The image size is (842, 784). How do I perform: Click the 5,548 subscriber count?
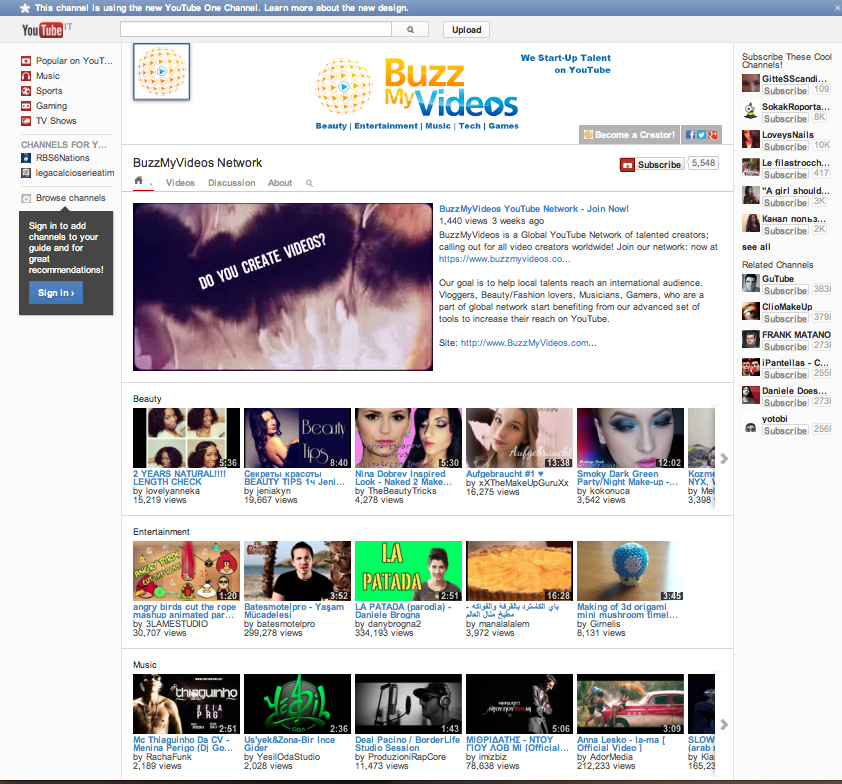(703, 163)
